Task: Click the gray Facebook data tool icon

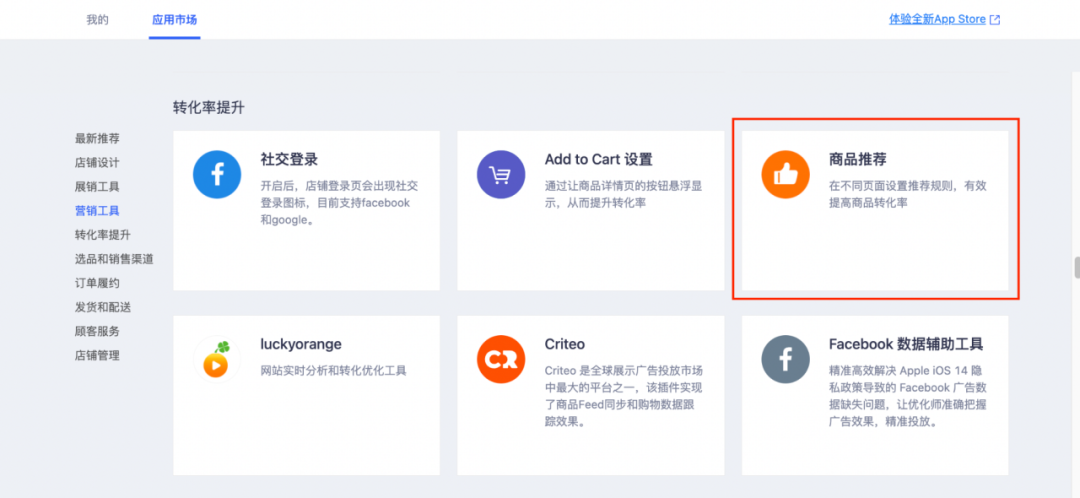Action: click(x=785, y=359)
